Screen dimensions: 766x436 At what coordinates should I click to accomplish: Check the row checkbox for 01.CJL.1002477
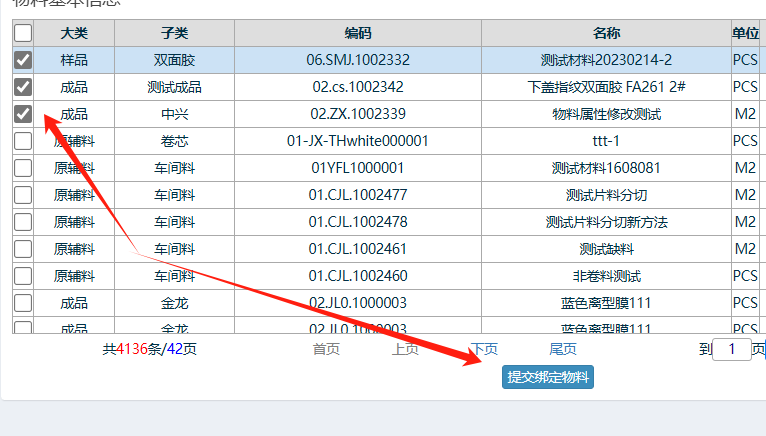click(23, 195)
